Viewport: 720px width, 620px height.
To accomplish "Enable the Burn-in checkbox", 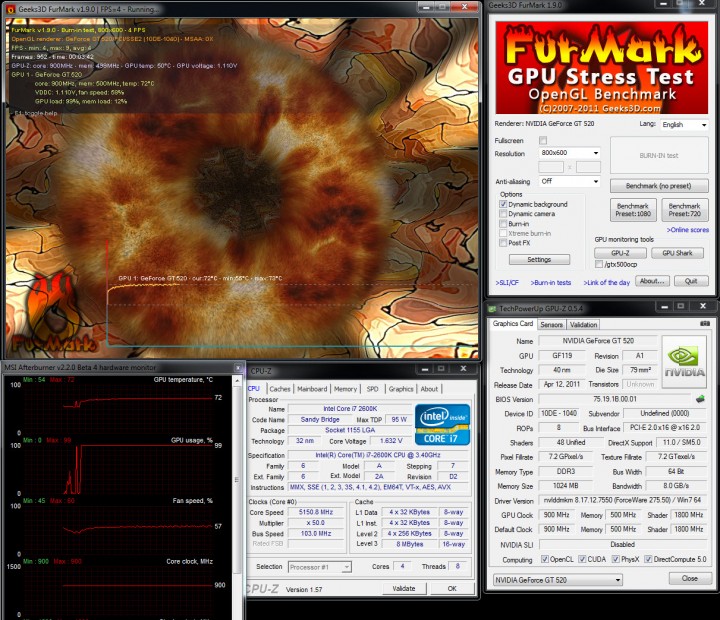I will click(503, 224).
